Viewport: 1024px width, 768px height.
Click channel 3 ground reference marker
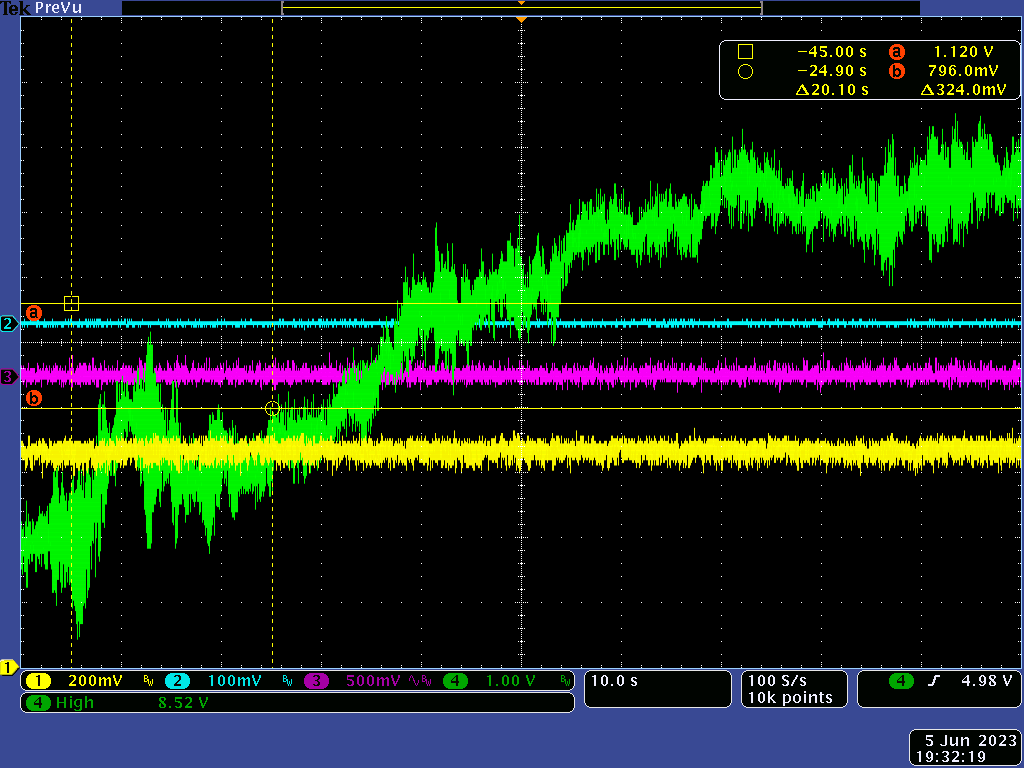pos(8,377)
